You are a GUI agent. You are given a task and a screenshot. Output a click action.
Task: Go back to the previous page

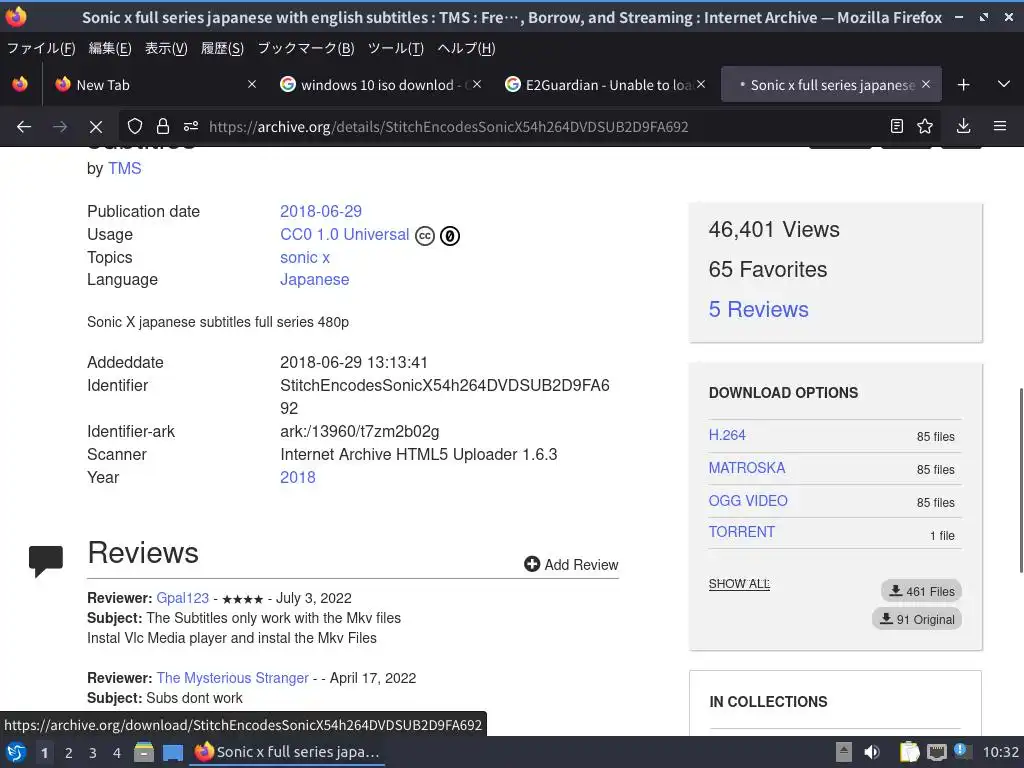point(24,127)
